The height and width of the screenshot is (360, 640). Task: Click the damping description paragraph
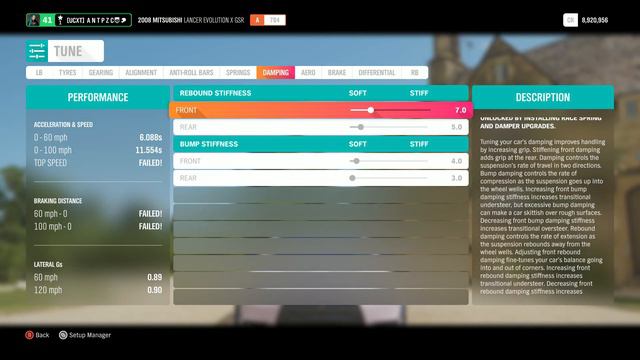click(543, 216)
